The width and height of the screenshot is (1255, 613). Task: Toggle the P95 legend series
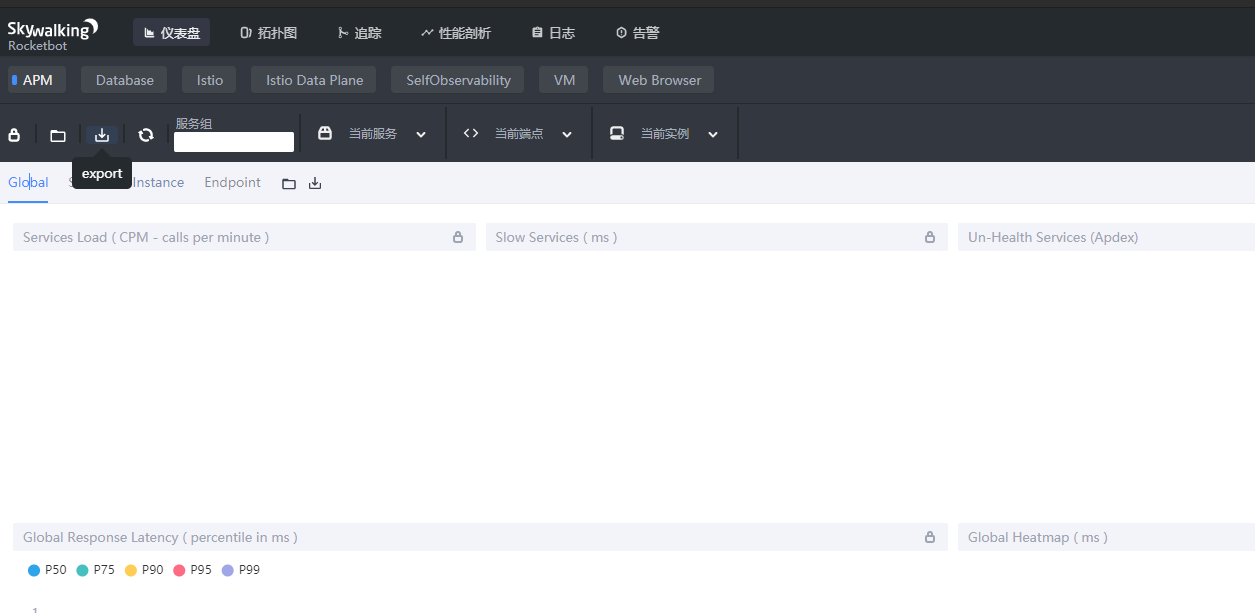192,570
